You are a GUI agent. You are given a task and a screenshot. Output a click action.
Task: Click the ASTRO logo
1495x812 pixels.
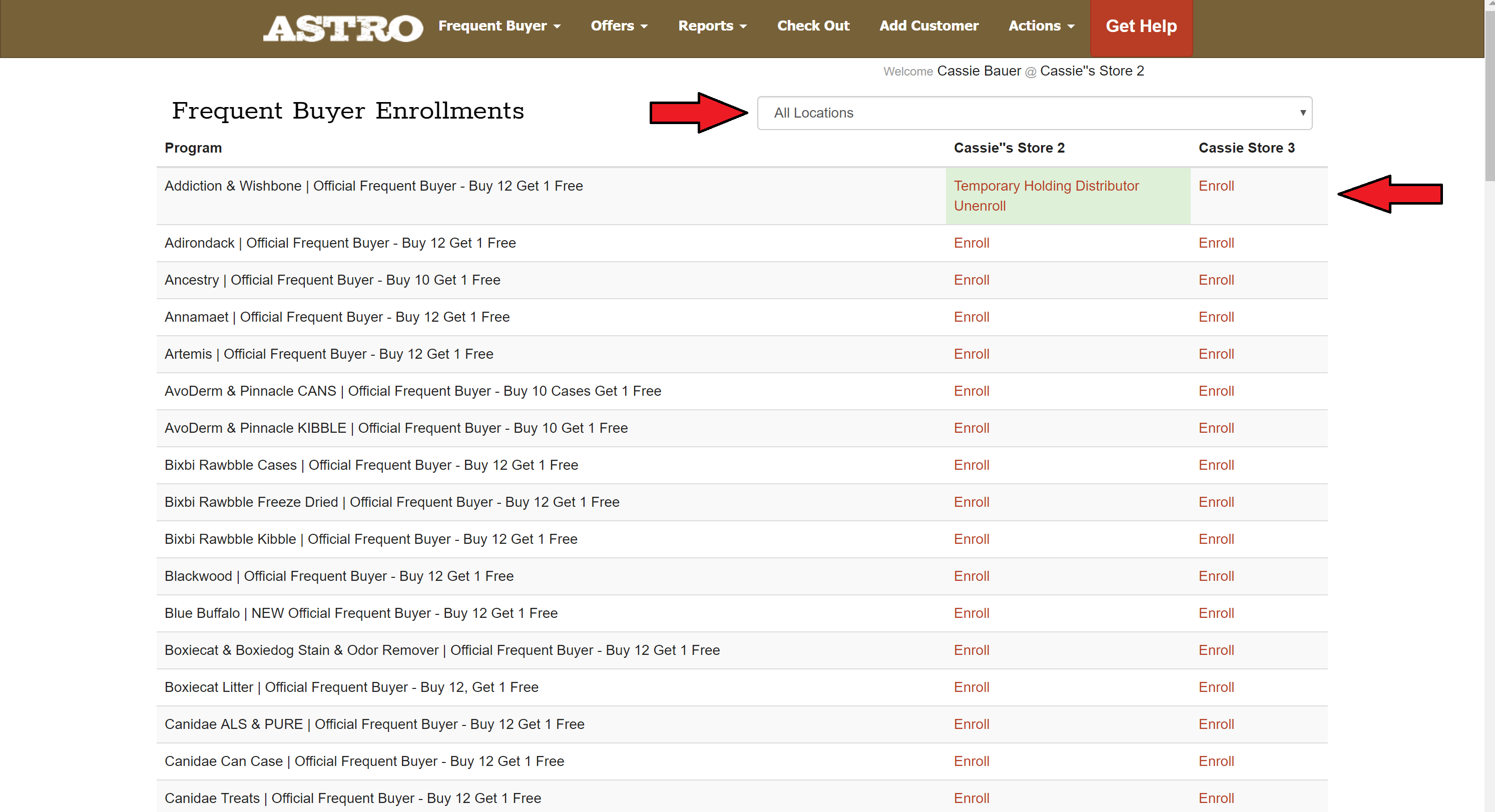[342, 28]
